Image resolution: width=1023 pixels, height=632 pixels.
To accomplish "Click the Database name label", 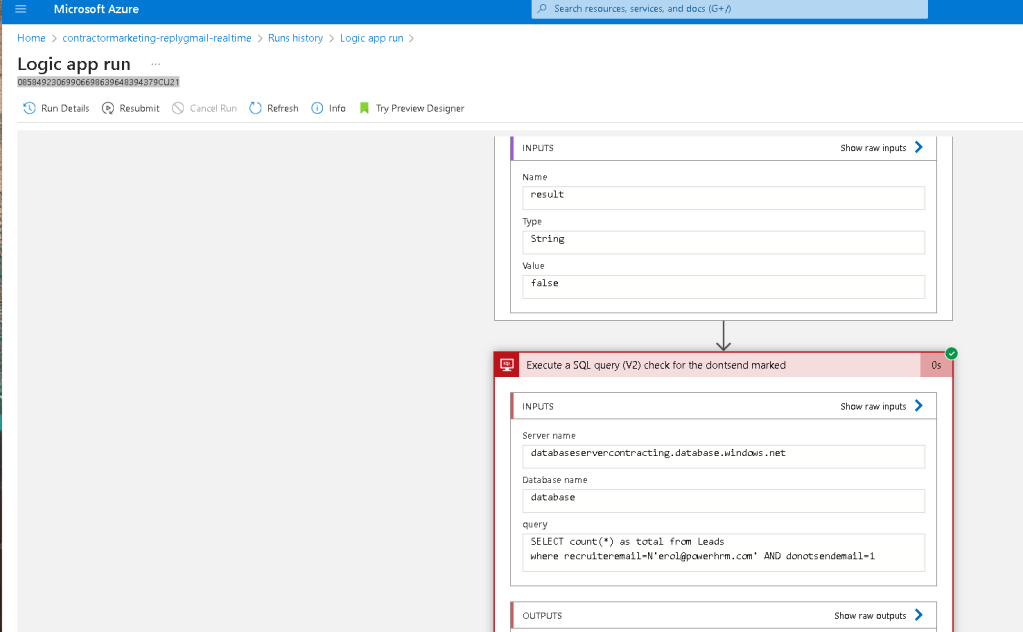I will pyautogui.click(x=555, y=480).
